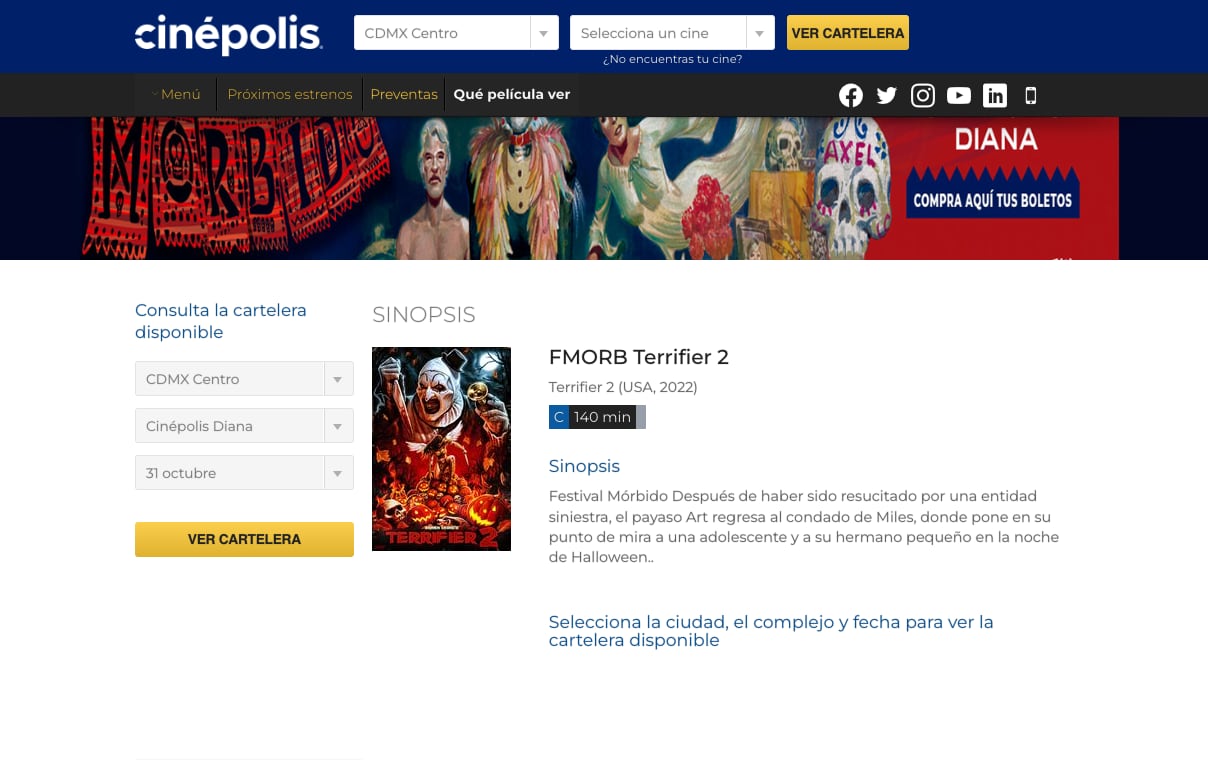The image size is (1208, 760).
Task: Click the yellow header VER CARTELERA button
Action: [x=848, y=33]
